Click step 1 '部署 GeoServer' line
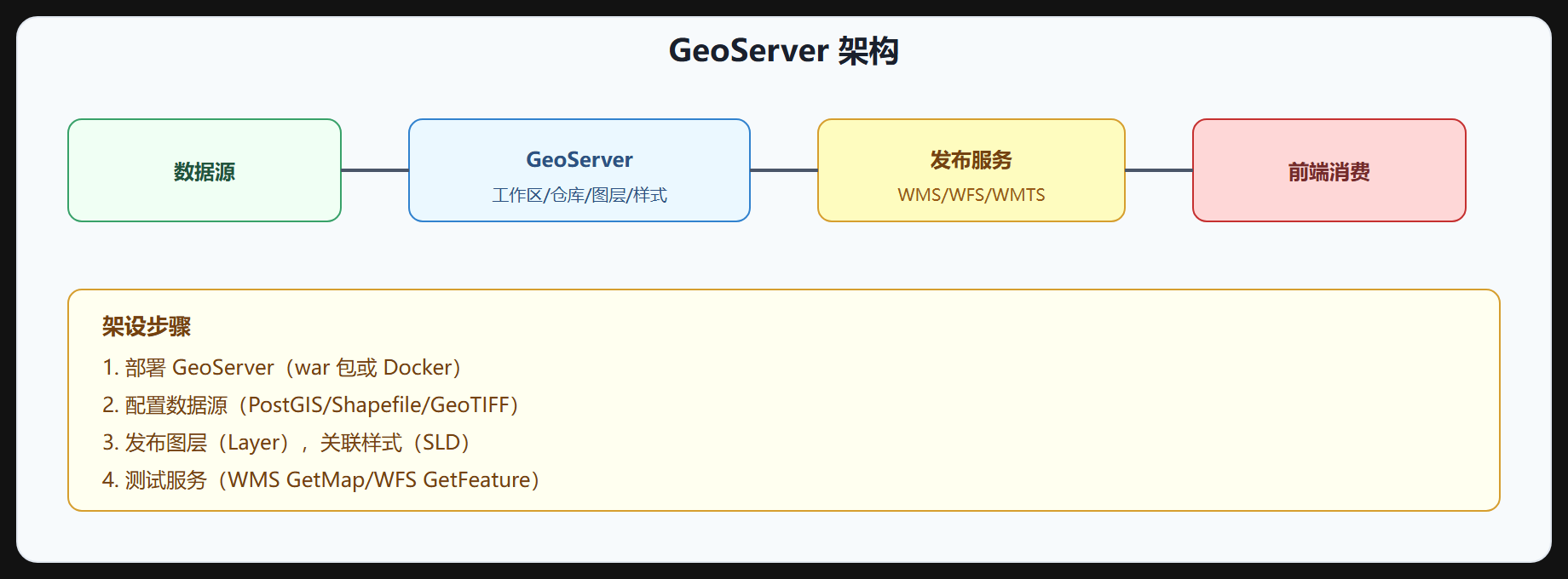The width and height of the screenshot is (1568, 579). 282,368
